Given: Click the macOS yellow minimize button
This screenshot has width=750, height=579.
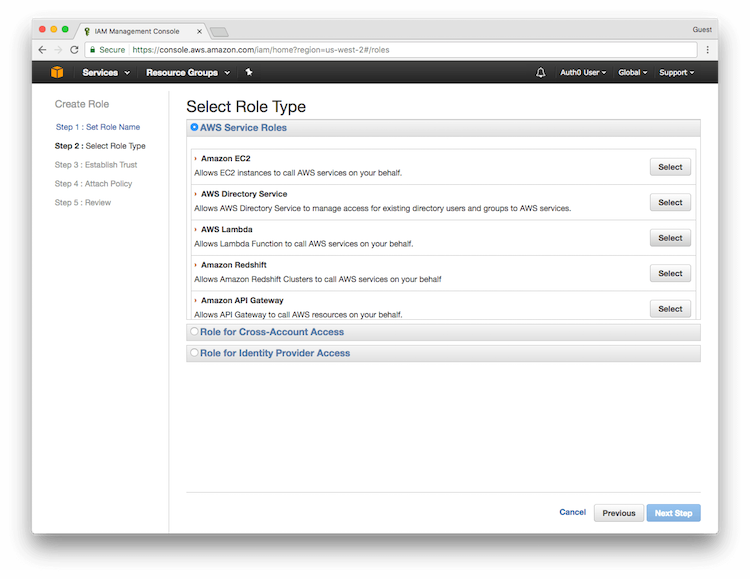Looking at the screenshot, I should coord(54,29).
